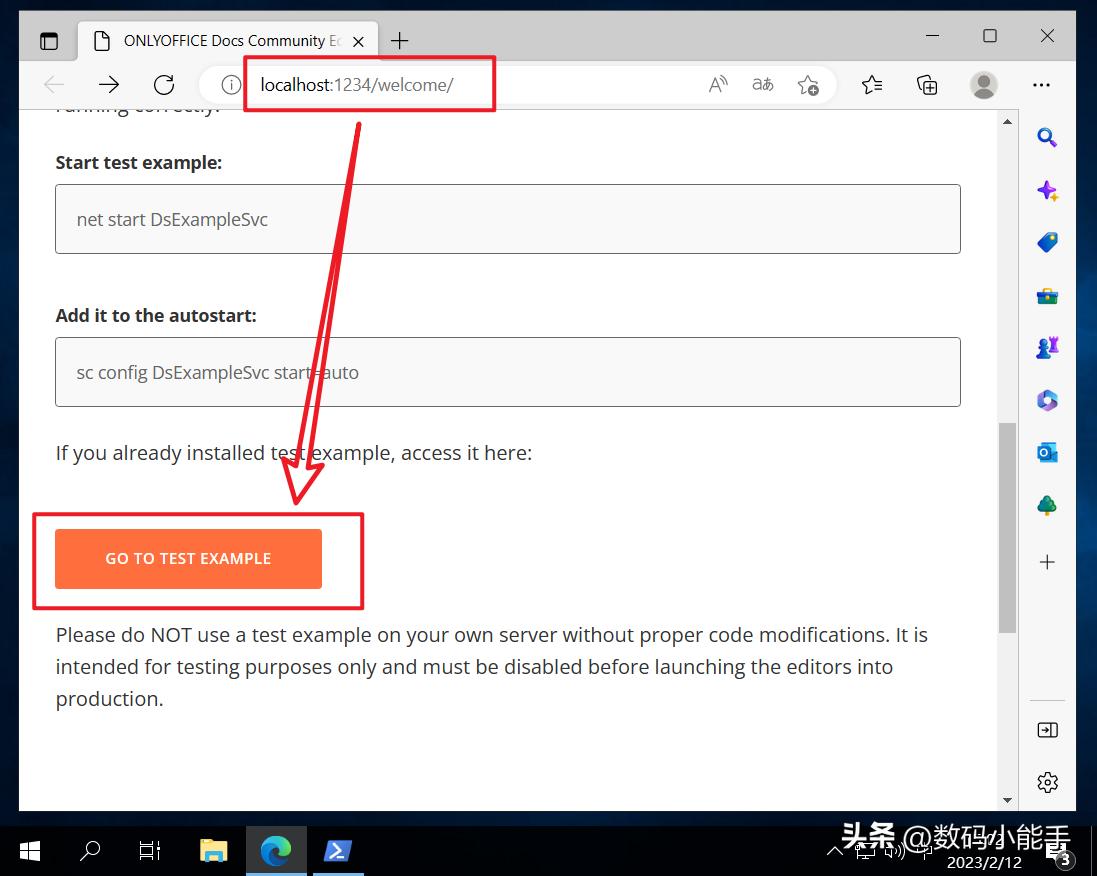The image size is (1097, 876).
Task: Refresh the page with reload icon
Action: pos(164,85)
